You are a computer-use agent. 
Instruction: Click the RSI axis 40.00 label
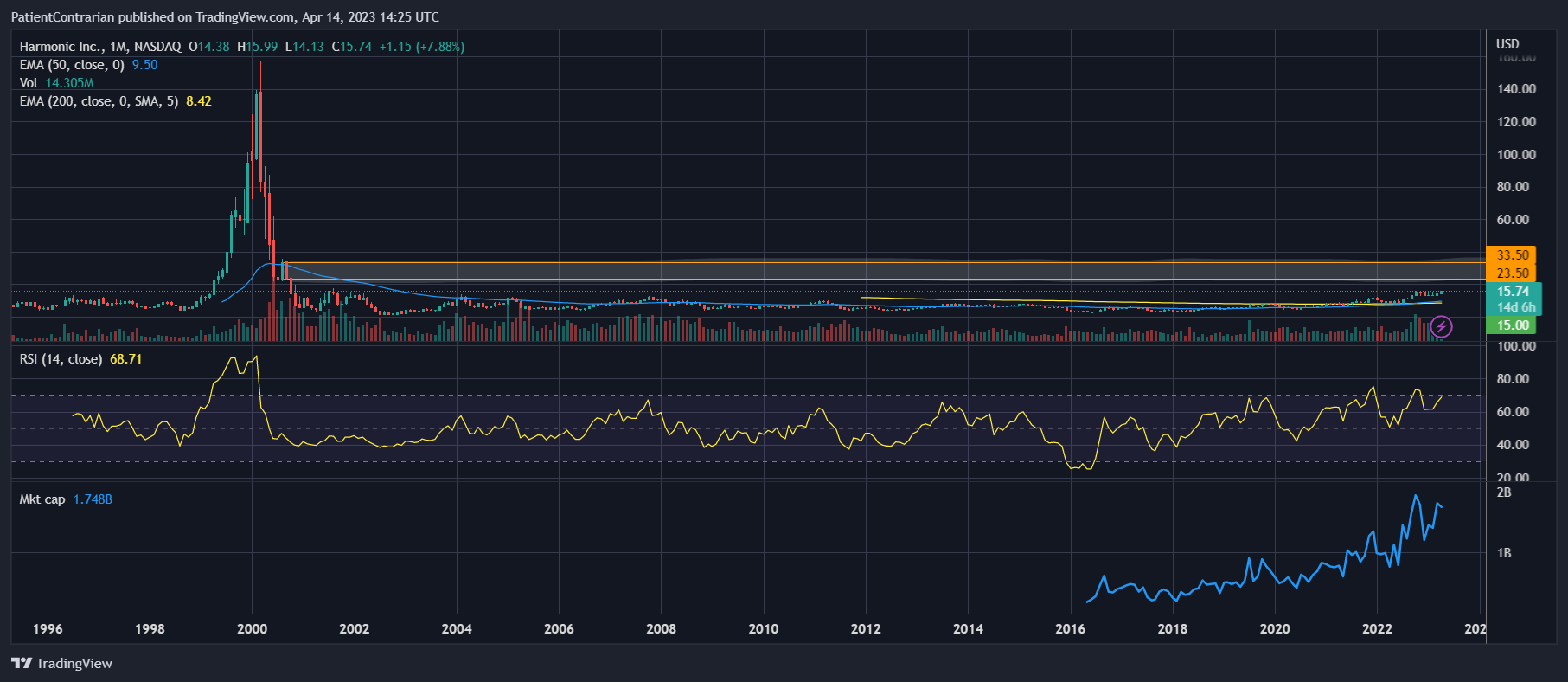point(1513,445)
